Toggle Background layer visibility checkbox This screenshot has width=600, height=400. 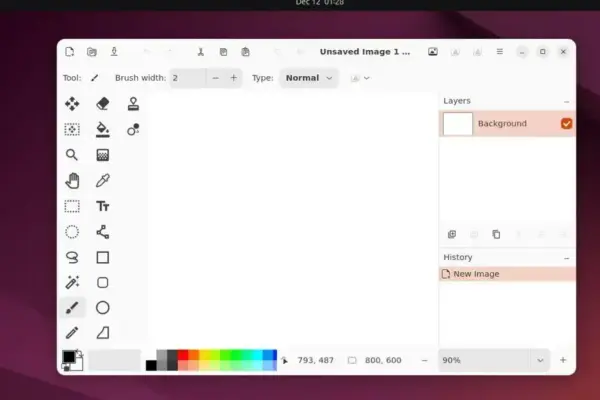pyautogui.click(x=566, y=124)
